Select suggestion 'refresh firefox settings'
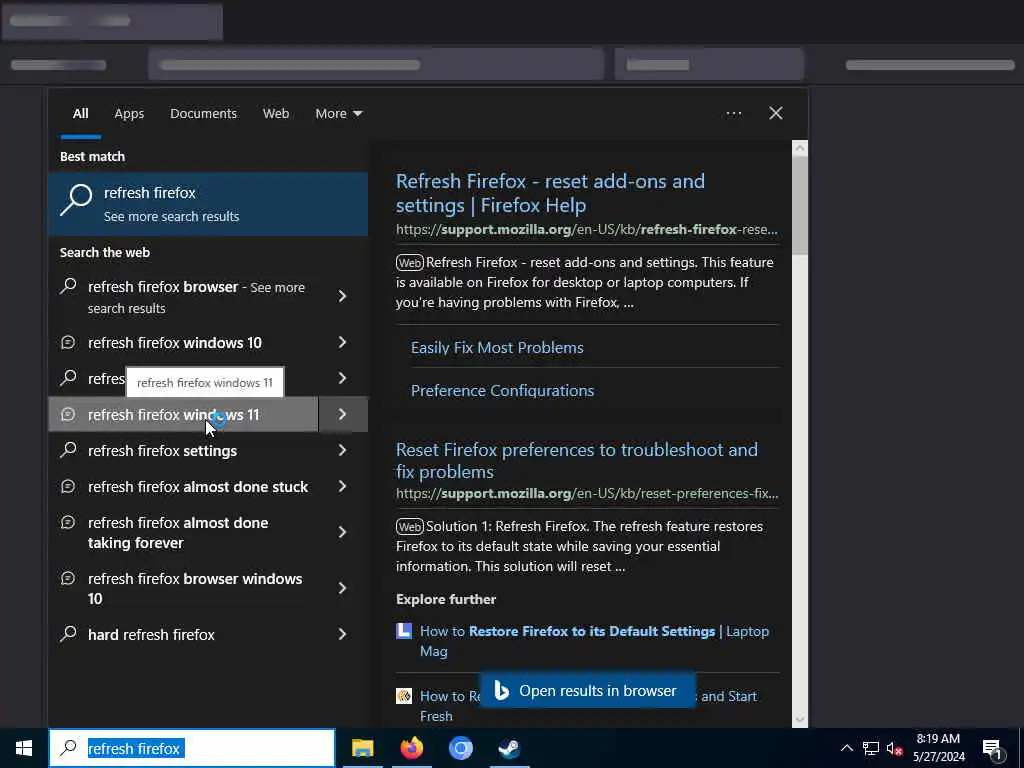 183,450
